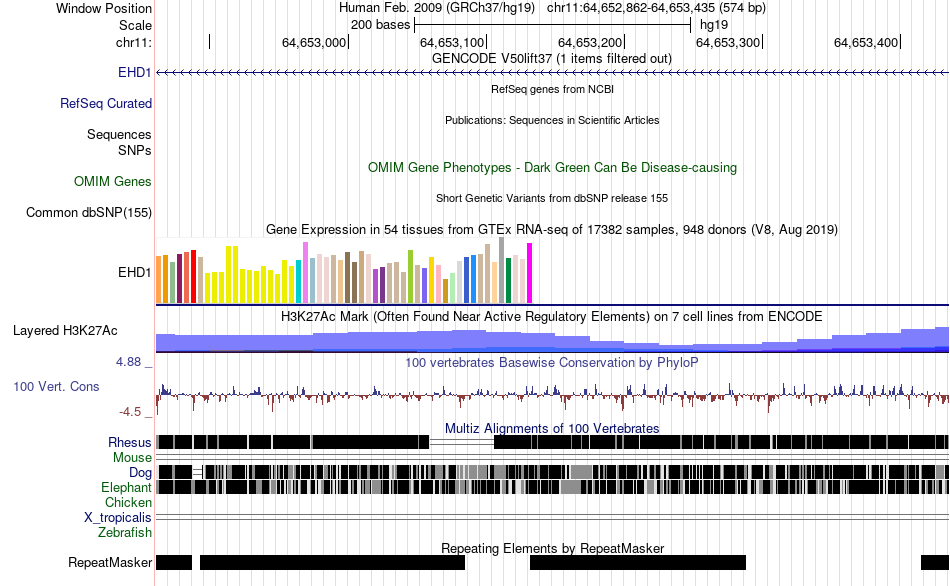Select the 64,653,300 ruler coordinate
The height and width of the screenshot is (586, 950).
click(728, 42)
